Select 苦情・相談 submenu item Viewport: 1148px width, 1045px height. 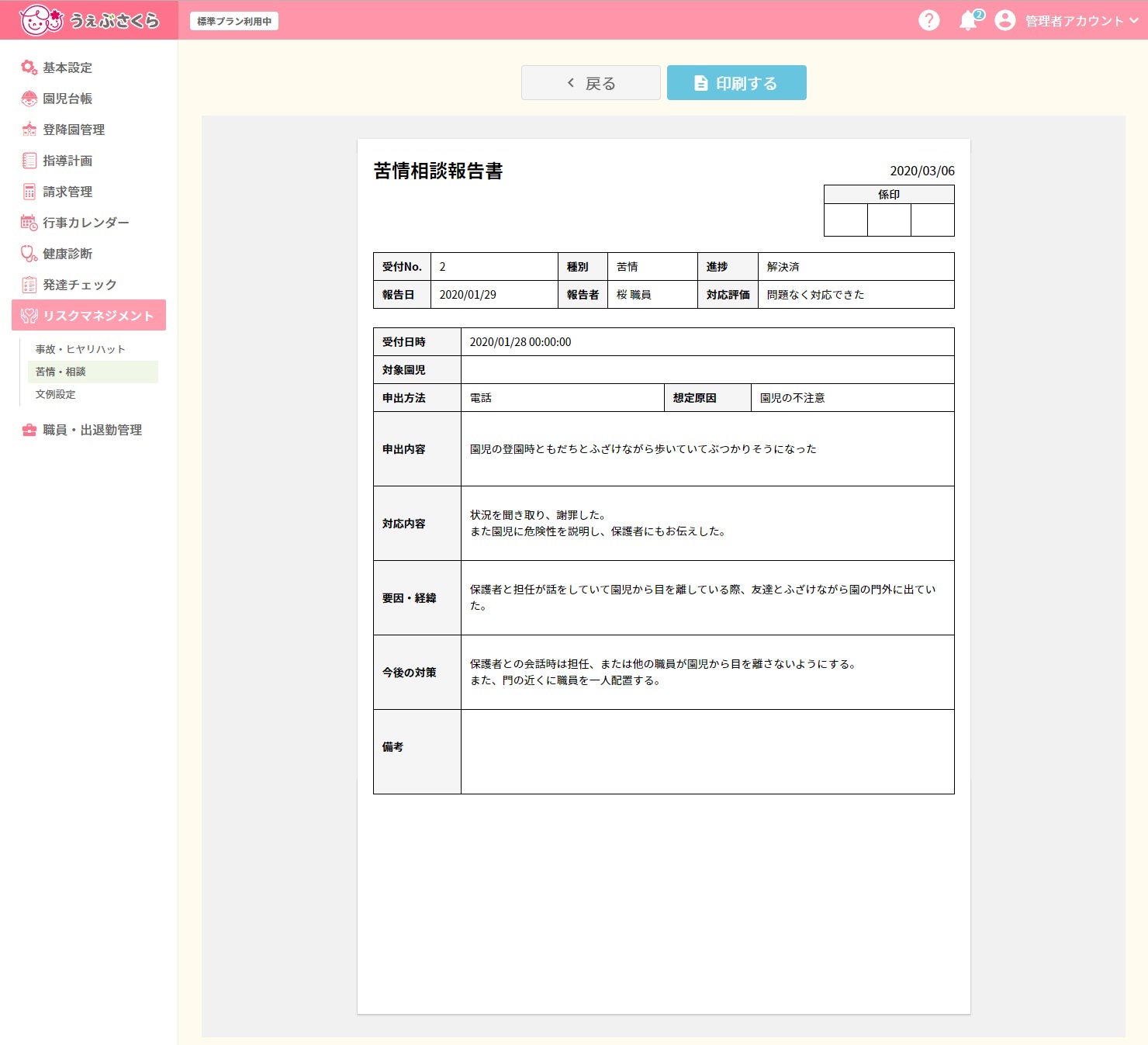click(93, 372)
